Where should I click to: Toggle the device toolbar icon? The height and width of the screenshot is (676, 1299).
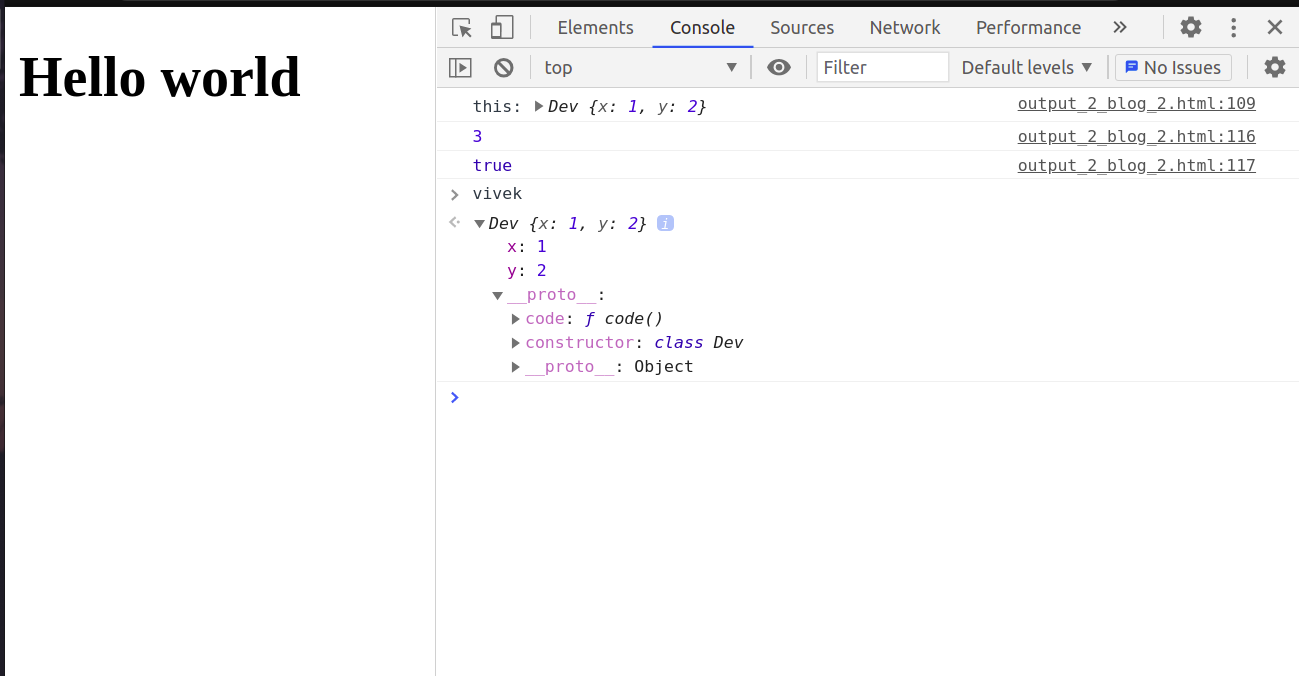502,27
